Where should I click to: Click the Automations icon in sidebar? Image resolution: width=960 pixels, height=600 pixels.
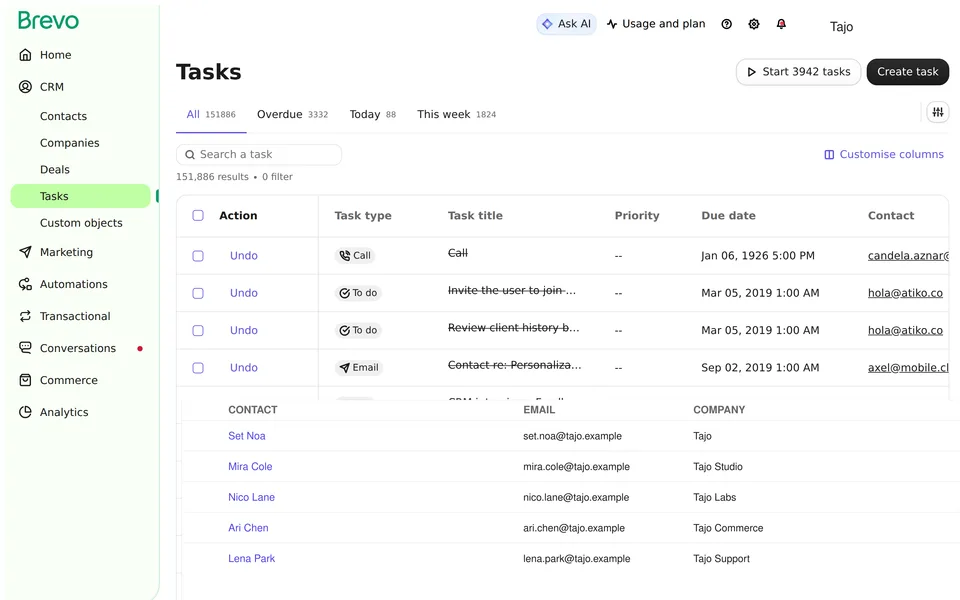[25, 284]
